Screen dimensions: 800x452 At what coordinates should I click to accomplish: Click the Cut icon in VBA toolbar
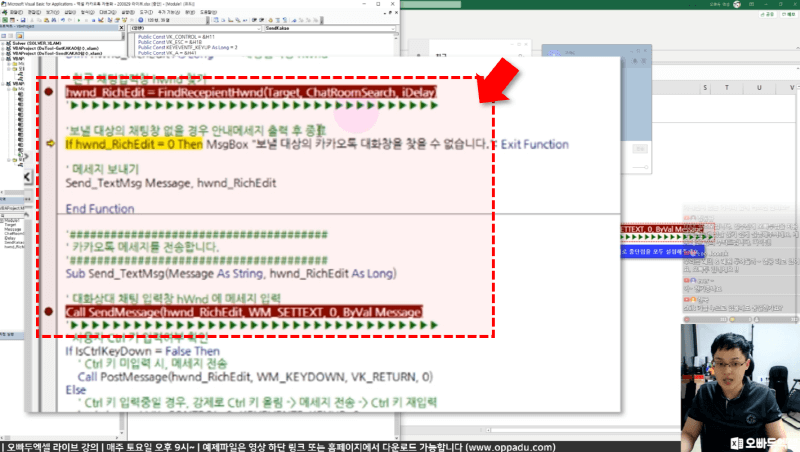32,20
